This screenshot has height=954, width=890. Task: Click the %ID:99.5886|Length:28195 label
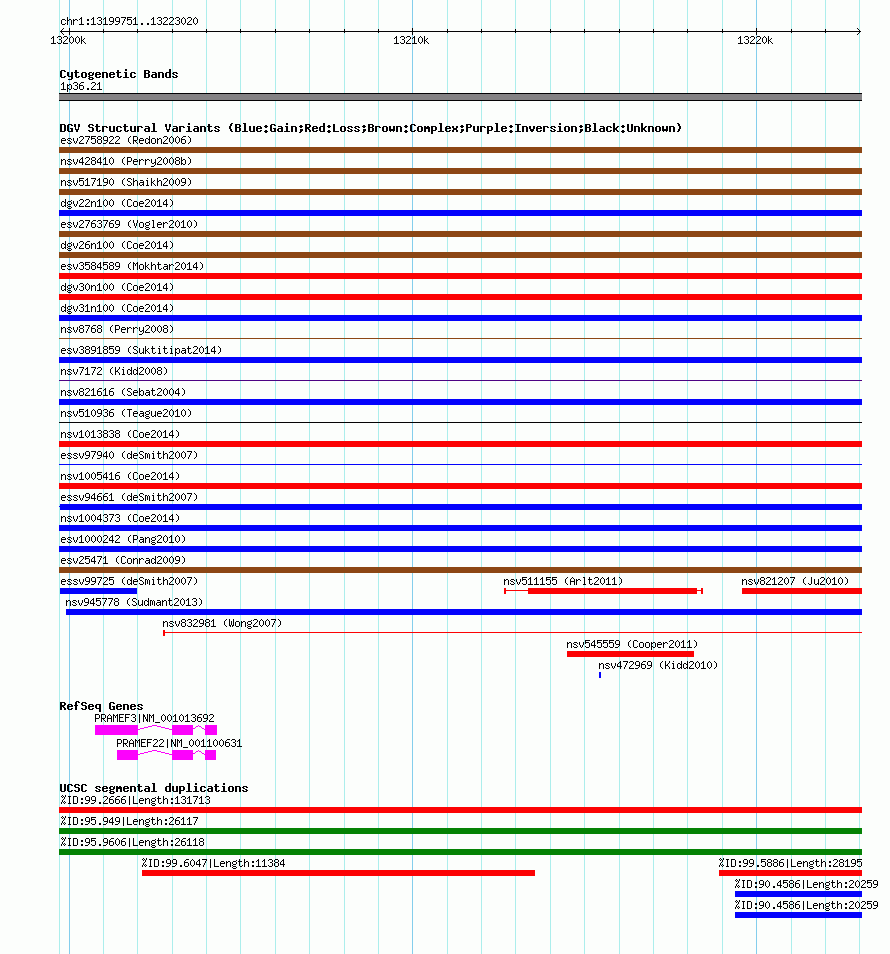click(x=790, y=863)
